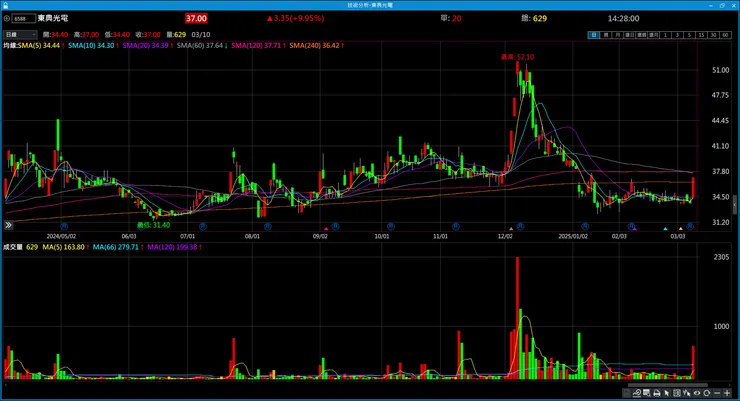
Task: Click the 成交量 volume panel label
Action: point(13,247)
